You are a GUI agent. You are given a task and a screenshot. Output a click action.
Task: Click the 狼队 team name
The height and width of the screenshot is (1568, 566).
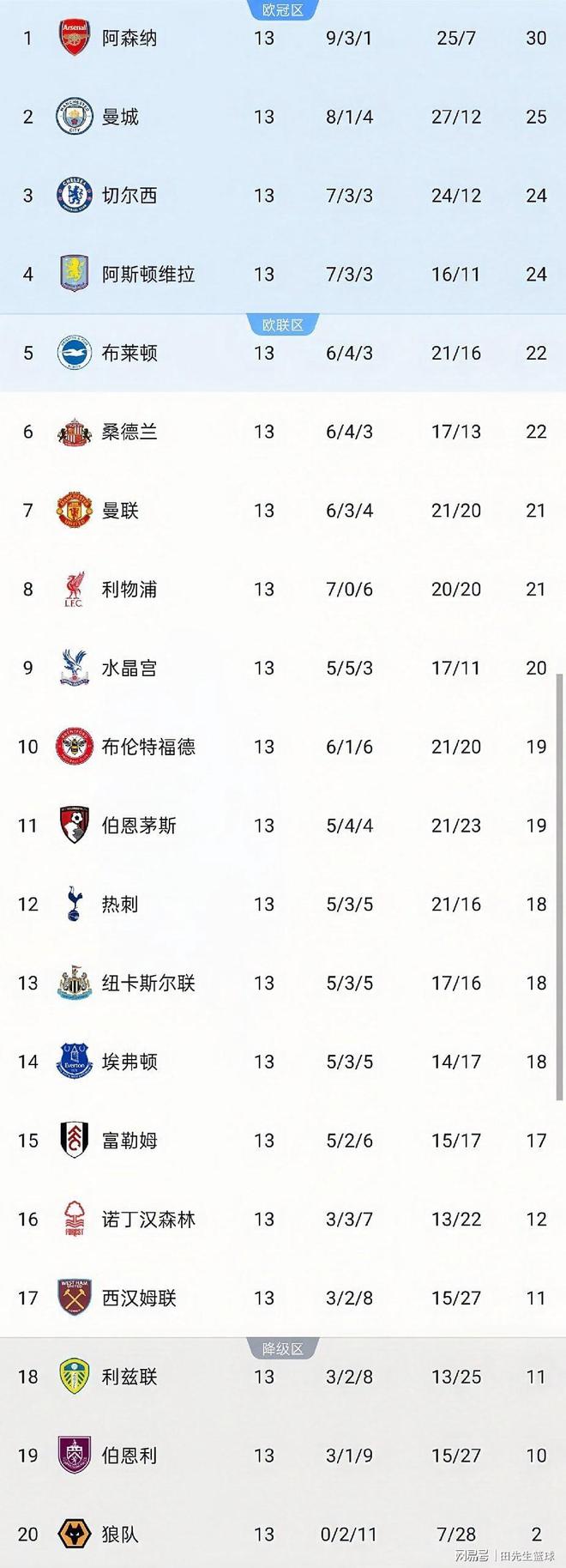point(120,1534)
